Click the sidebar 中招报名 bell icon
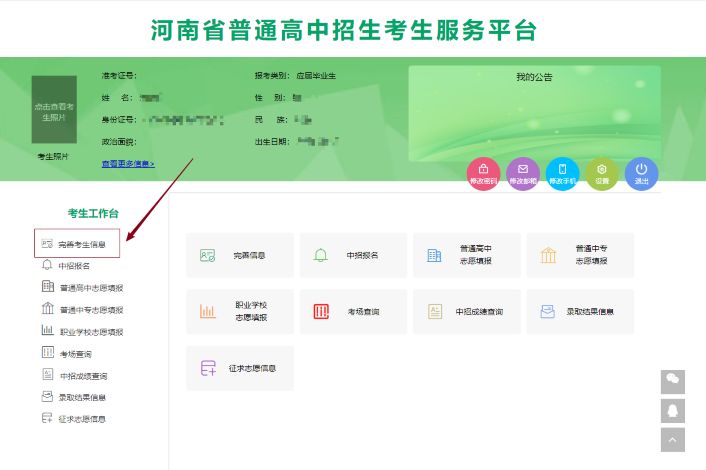 [47, 265]
